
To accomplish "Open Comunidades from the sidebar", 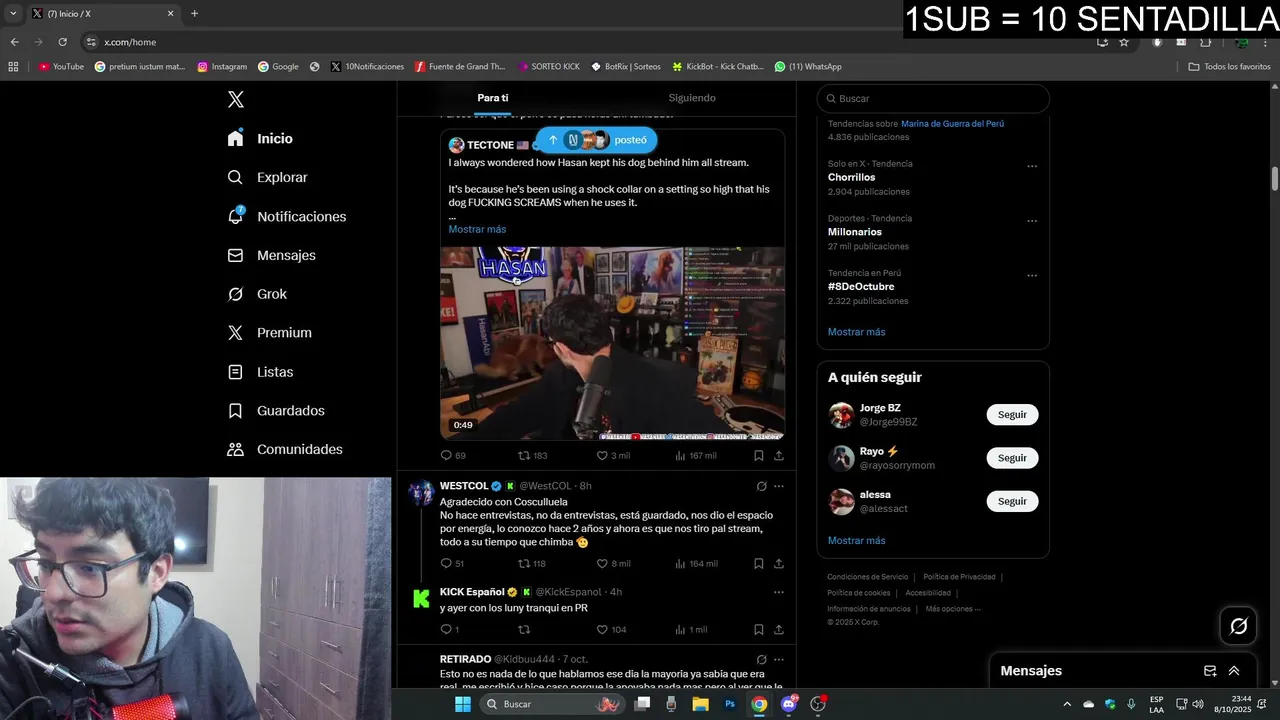I will coord(285,449).
